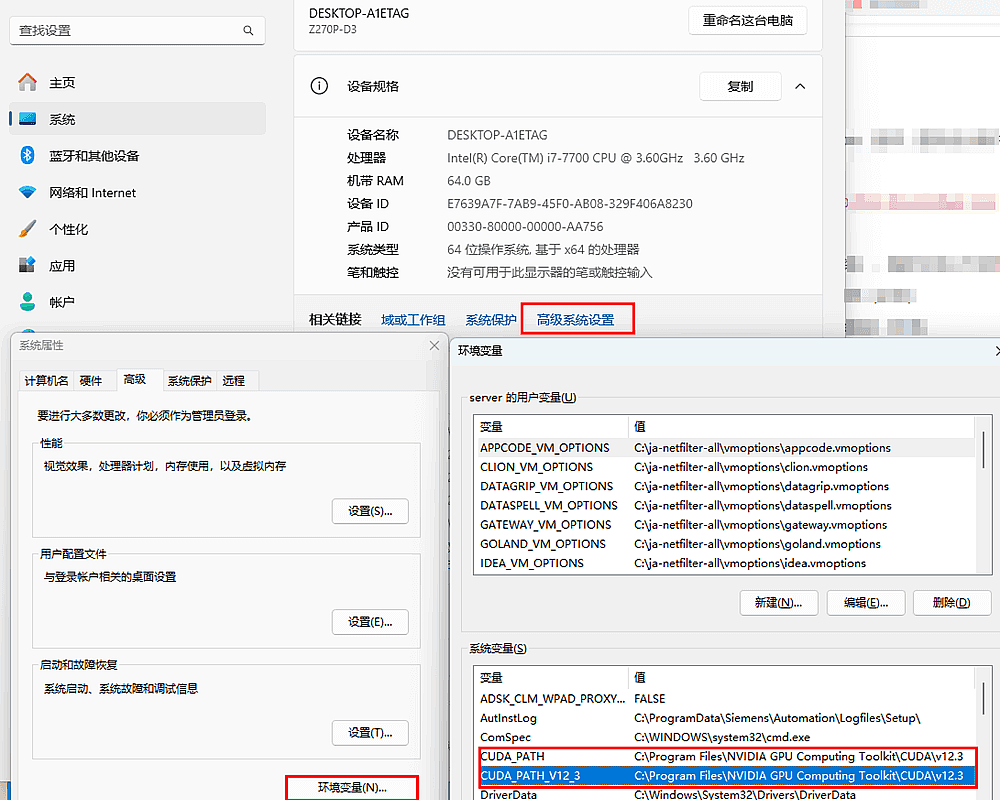The width and height of the screenshot is (1000, 800).
Task: Click the Apps (应用) icon in sidebar
Action: point(28,266)
